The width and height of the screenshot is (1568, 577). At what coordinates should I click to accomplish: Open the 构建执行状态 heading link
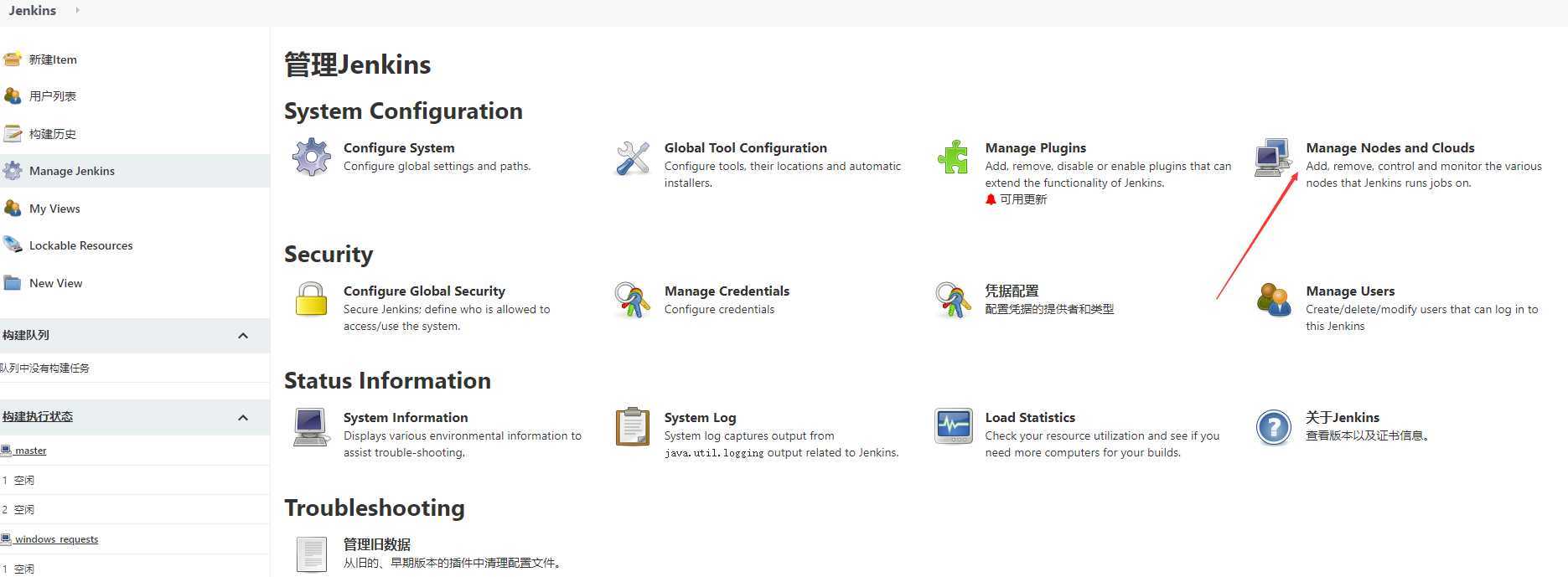pyautogui.click(x=37, y=416)
